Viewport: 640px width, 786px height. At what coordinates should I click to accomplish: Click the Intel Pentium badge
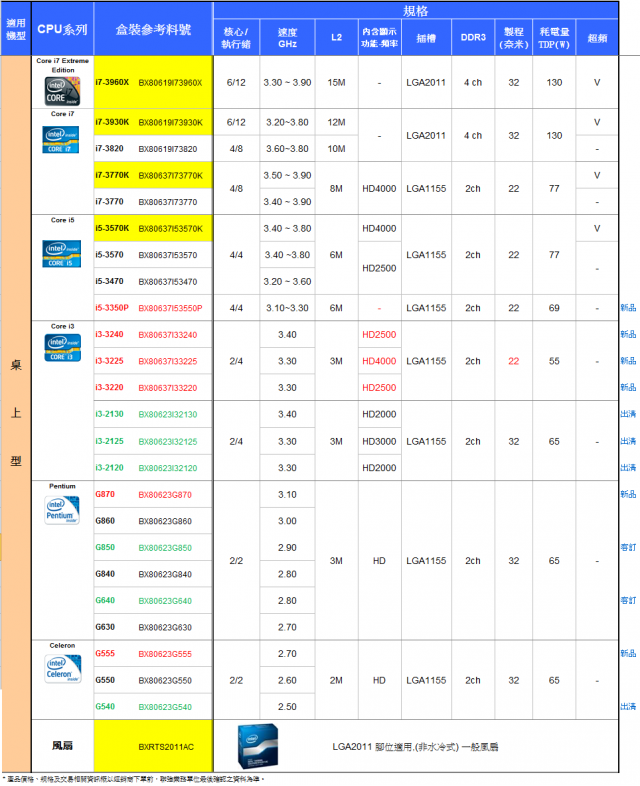(62, 510)
